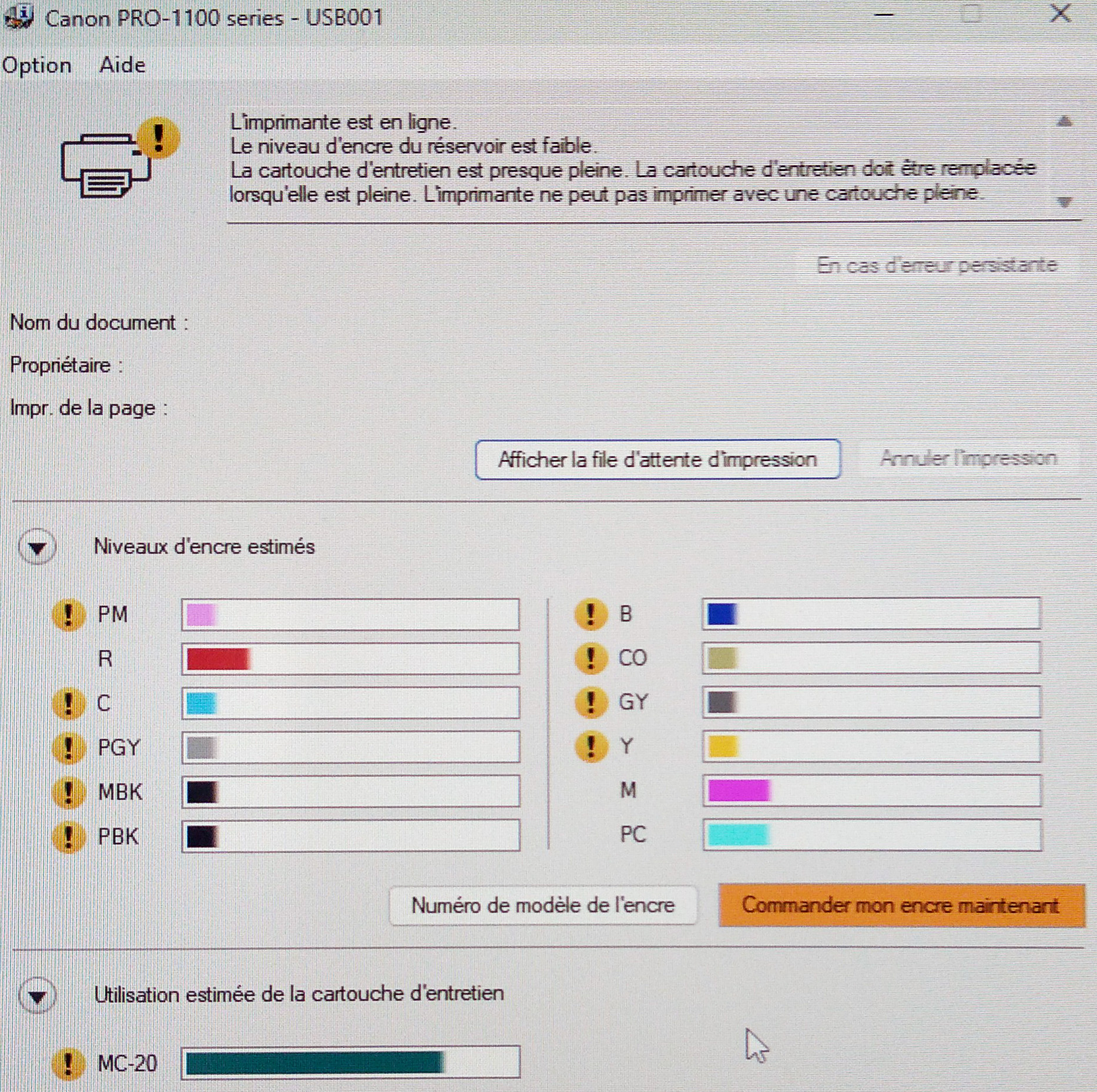
Task: Click the red R ink level bar
Action: click(x=350, y=659)
